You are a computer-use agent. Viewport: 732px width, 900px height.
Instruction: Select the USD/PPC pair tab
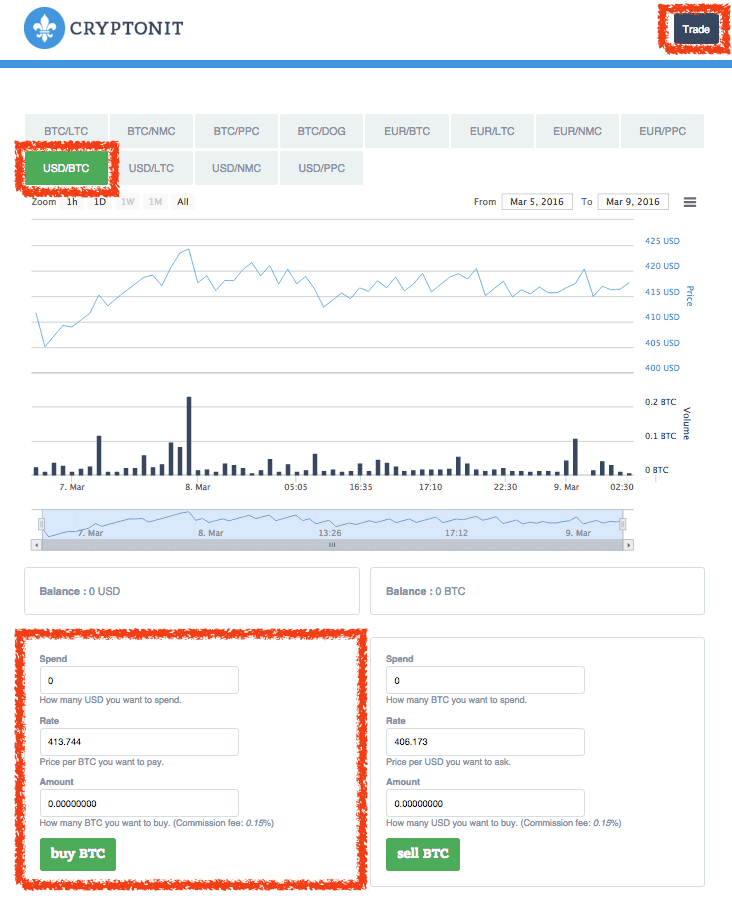click(x=322, y=168)
